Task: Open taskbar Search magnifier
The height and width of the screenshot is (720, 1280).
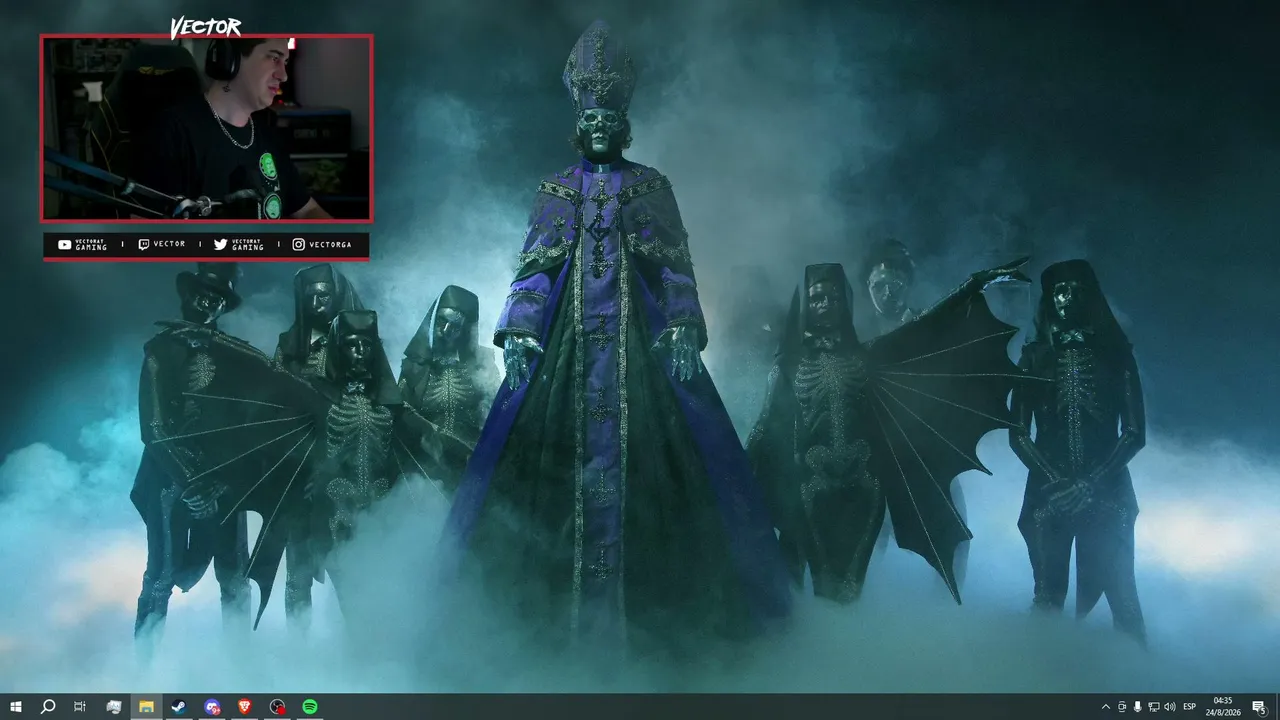Action: pos(47,707)
